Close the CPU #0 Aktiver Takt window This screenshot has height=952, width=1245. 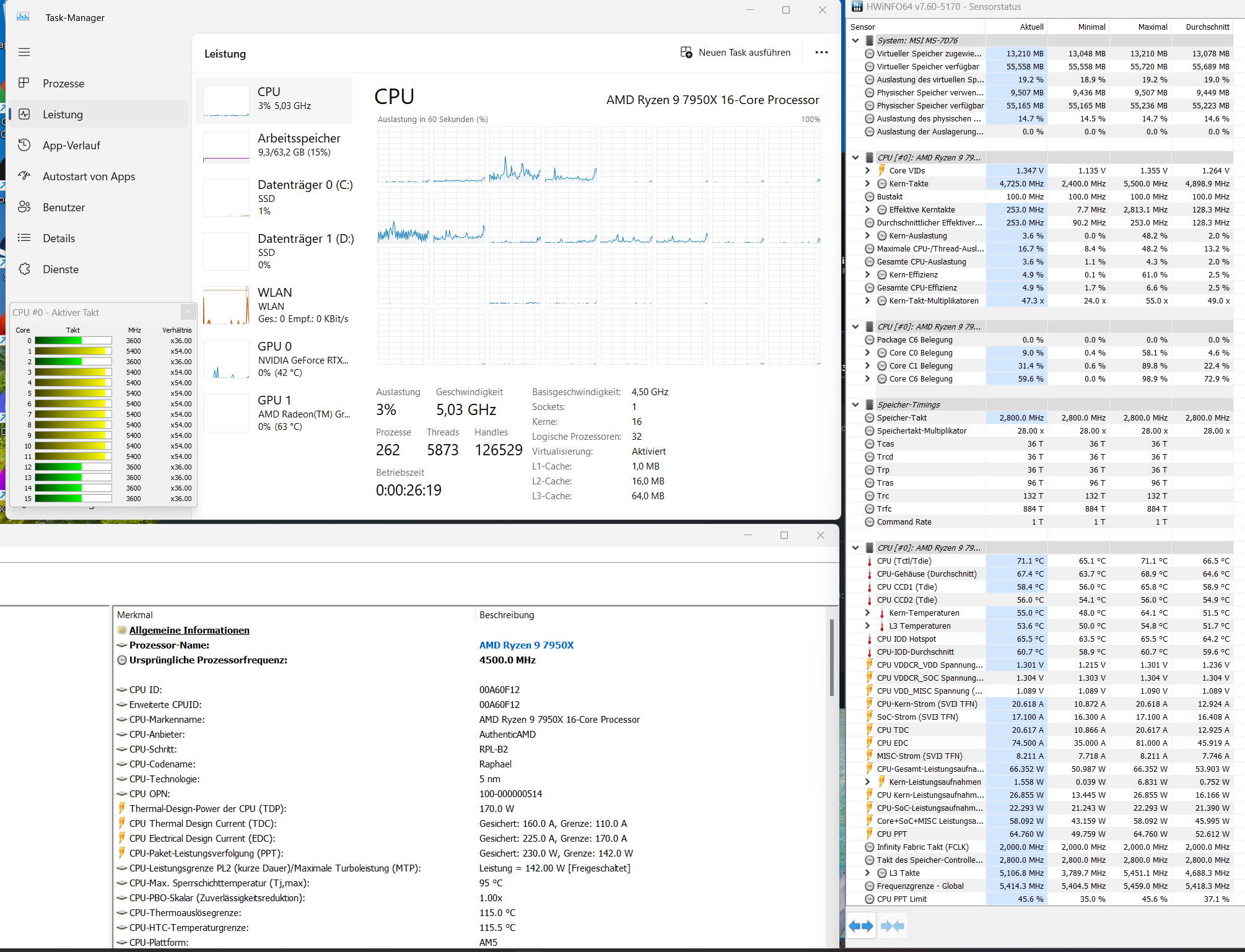point(189,312)
